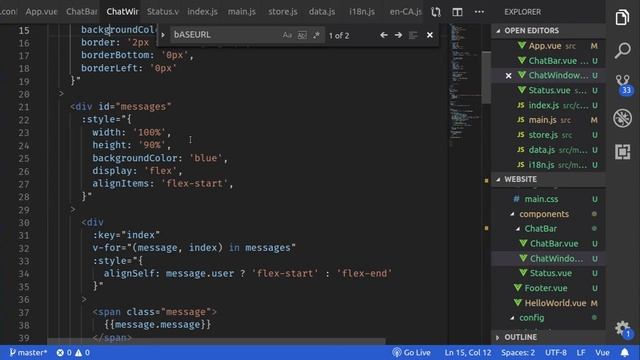Open App.vue from open editors list
The height and width of the screenshot is (360, 640).
(x=548, y=46)
